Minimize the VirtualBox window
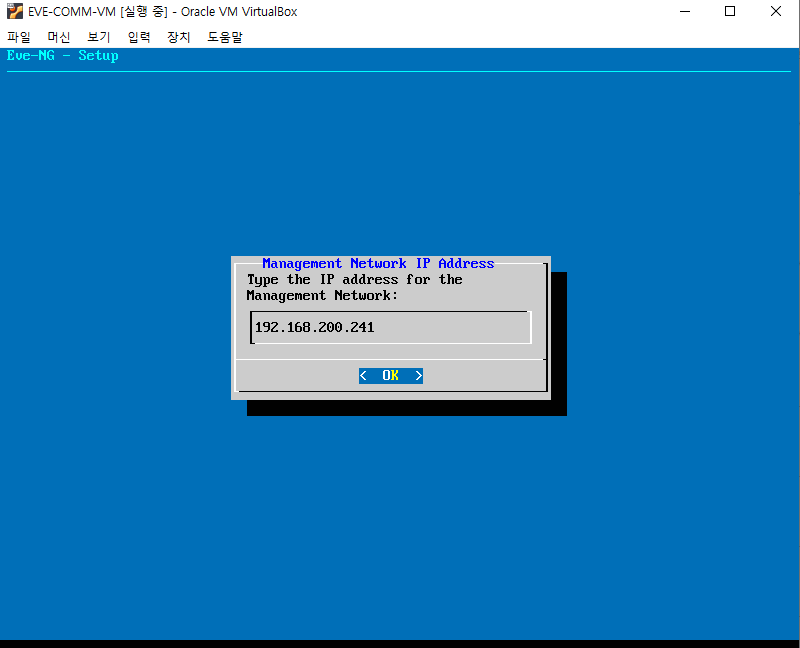Viewport: 800px width, 648px height. tap(685, 11)
